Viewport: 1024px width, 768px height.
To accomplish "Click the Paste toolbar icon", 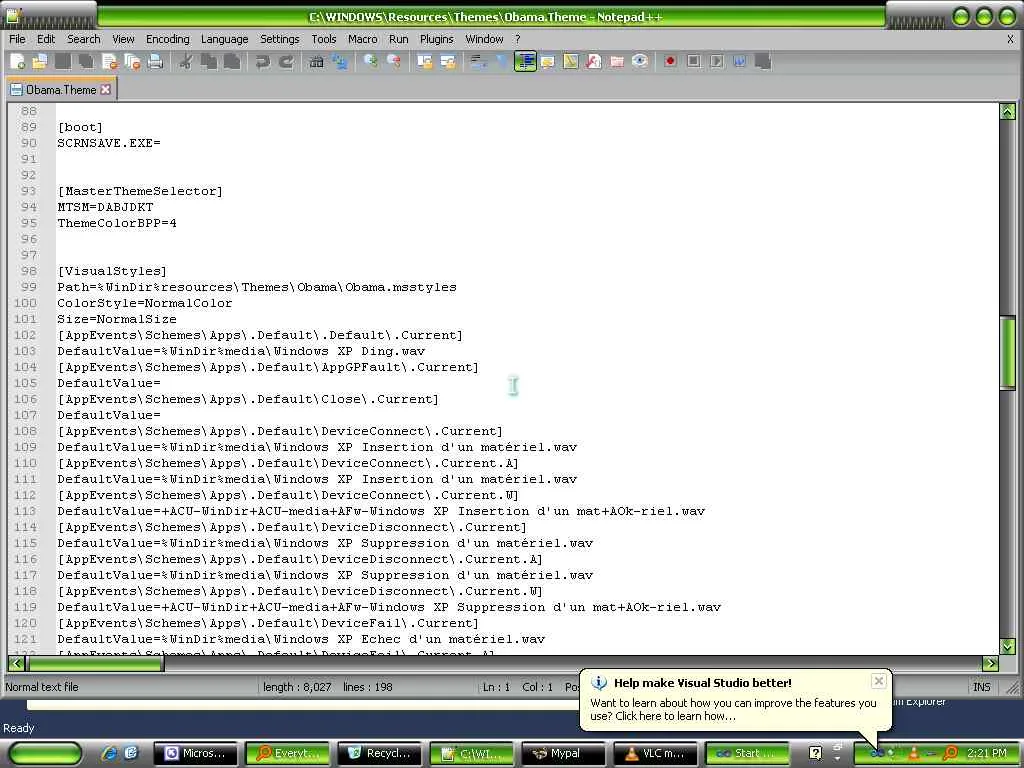I will click(231, 61).
